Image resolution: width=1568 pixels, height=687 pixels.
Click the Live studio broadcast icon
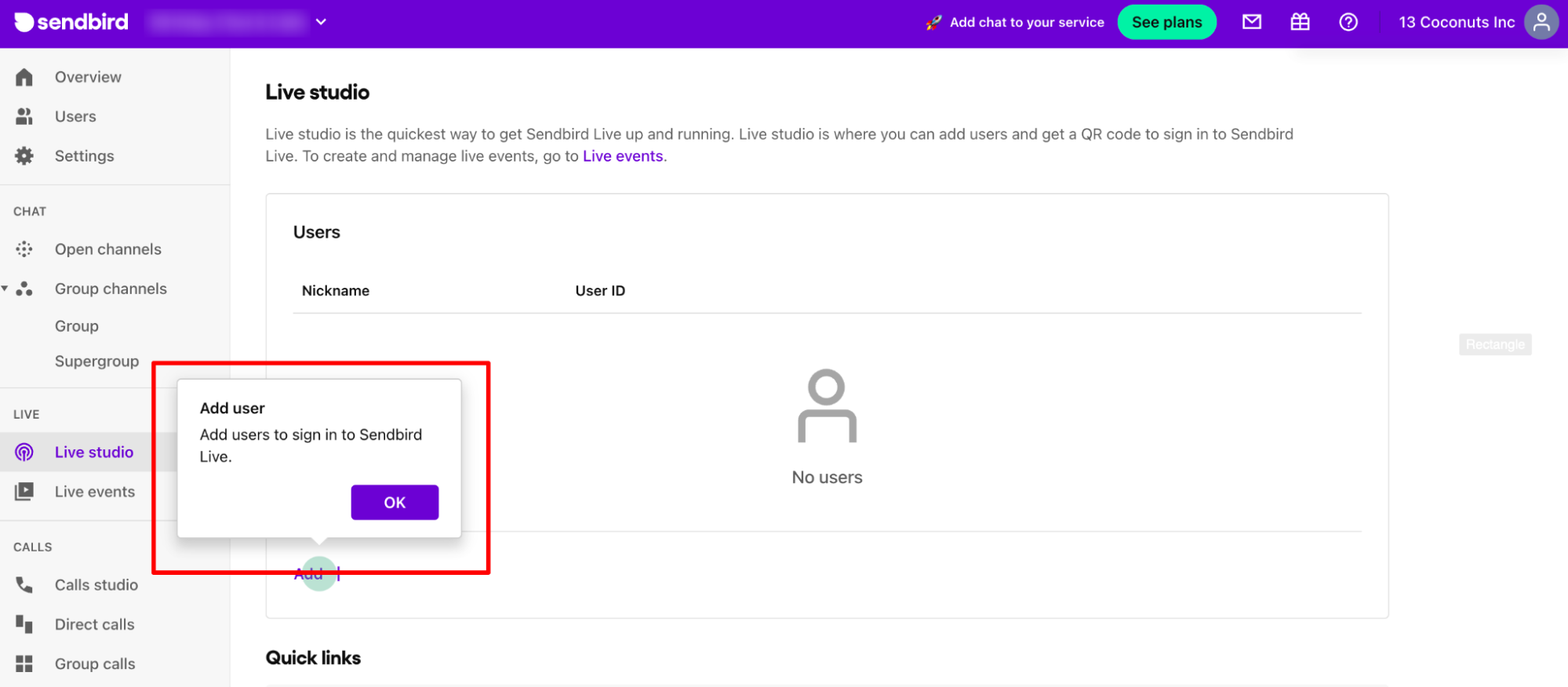(24, 453)
